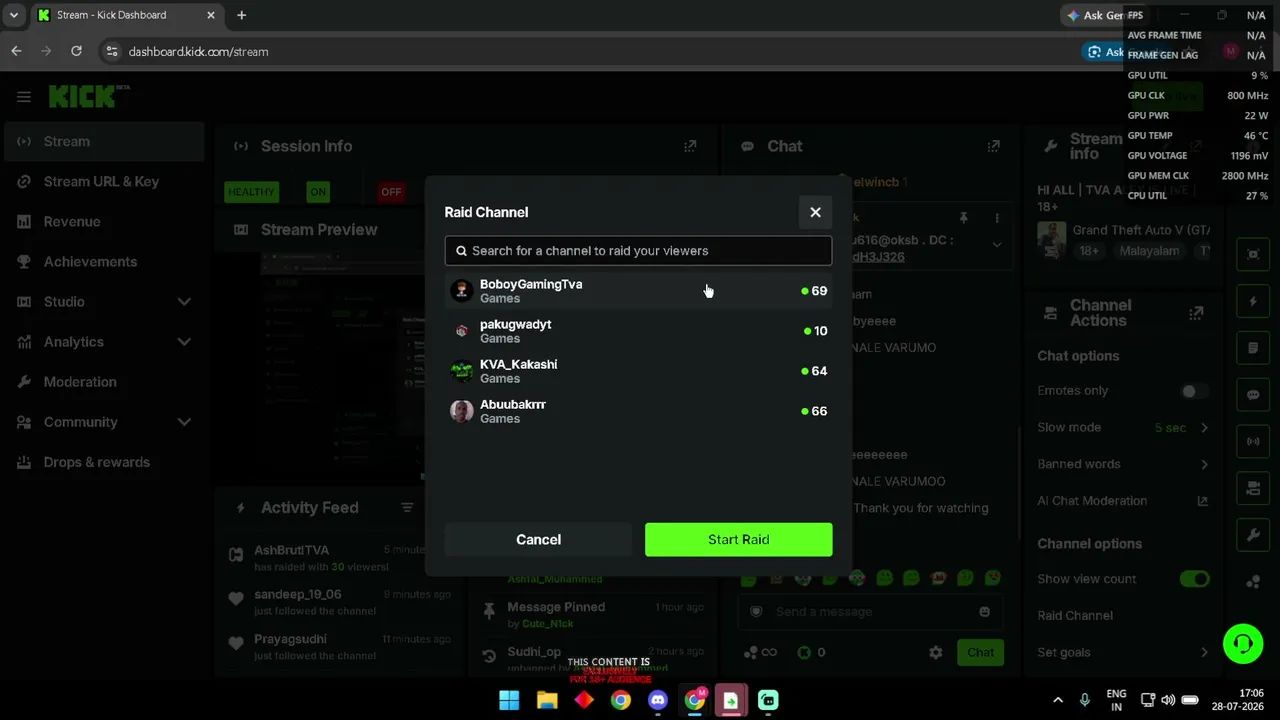Open Discord from the taskbar
1280x720 pixels.
(x=657, y=700)
